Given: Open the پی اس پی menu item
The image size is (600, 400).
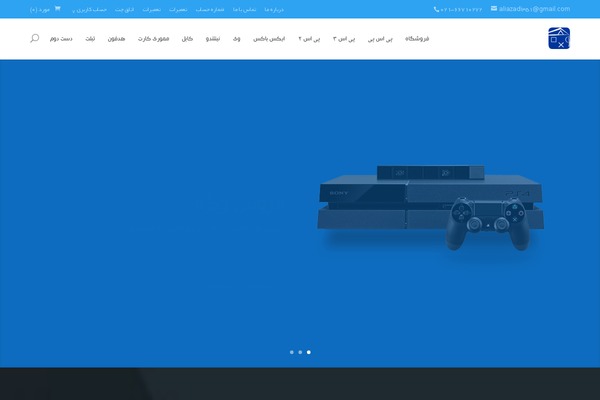Looking at the screenshot, I should [x=380, y=39].
